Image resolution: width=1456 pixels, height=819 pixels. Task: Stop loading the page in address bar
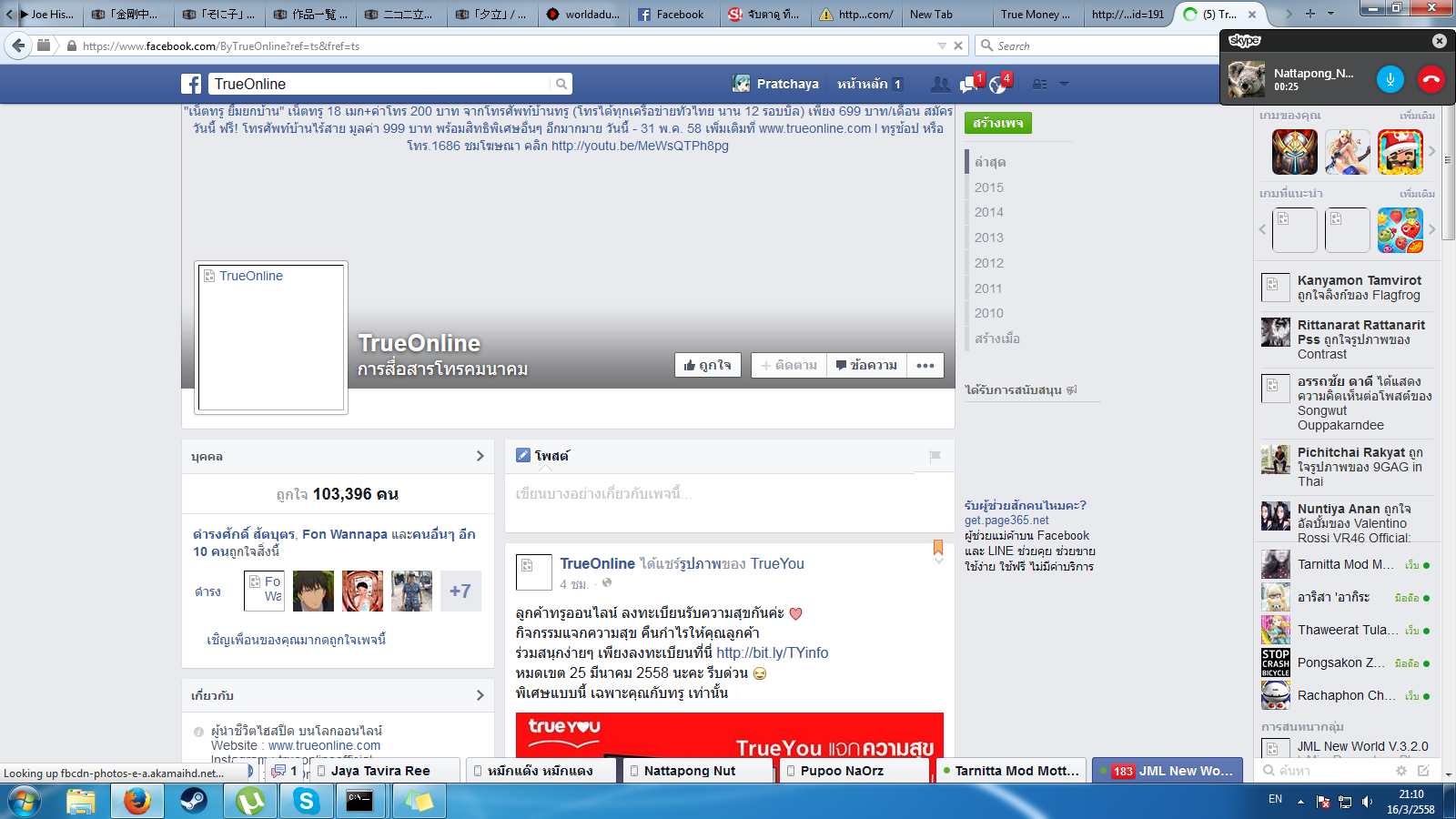(x=958, y=45)
